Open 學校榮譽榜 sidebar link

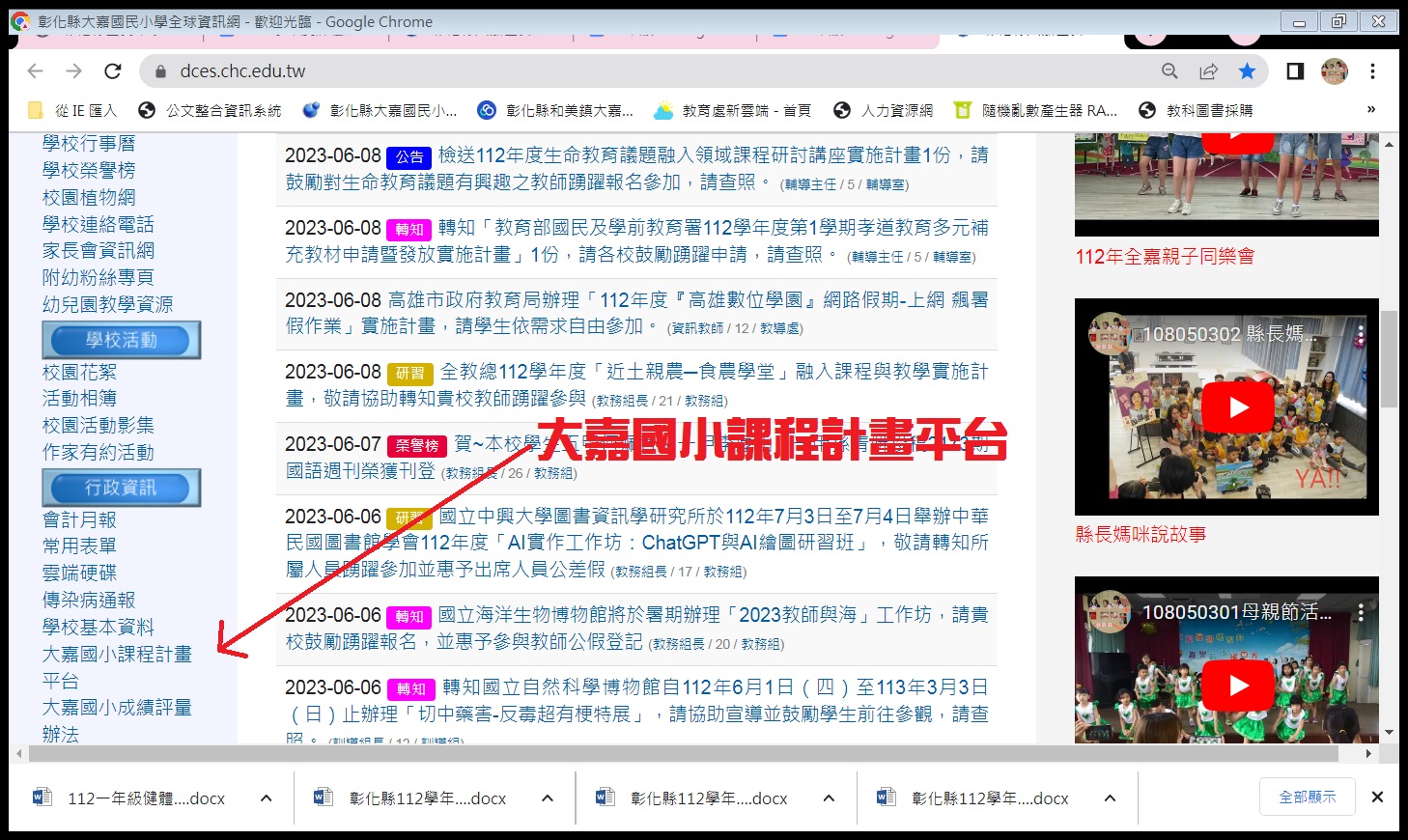pos(89,171)
